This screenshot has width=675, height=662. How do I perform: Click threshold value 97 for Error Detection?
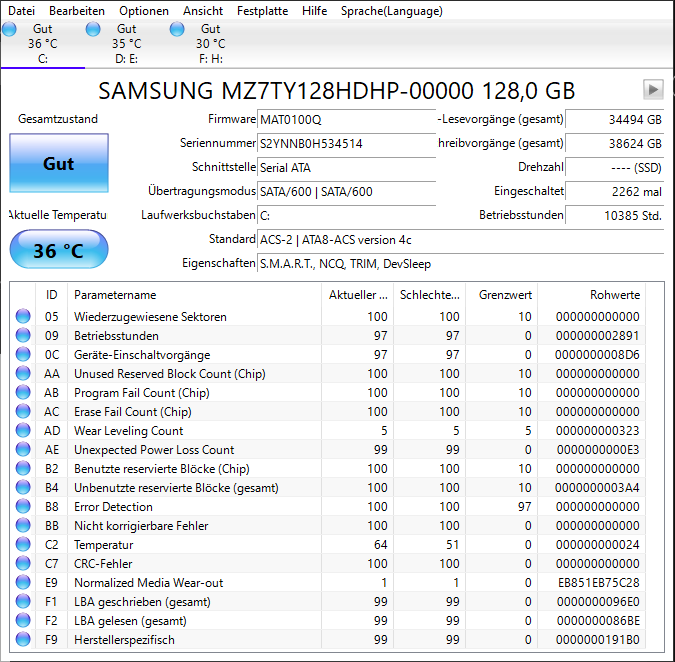point(524,507)
